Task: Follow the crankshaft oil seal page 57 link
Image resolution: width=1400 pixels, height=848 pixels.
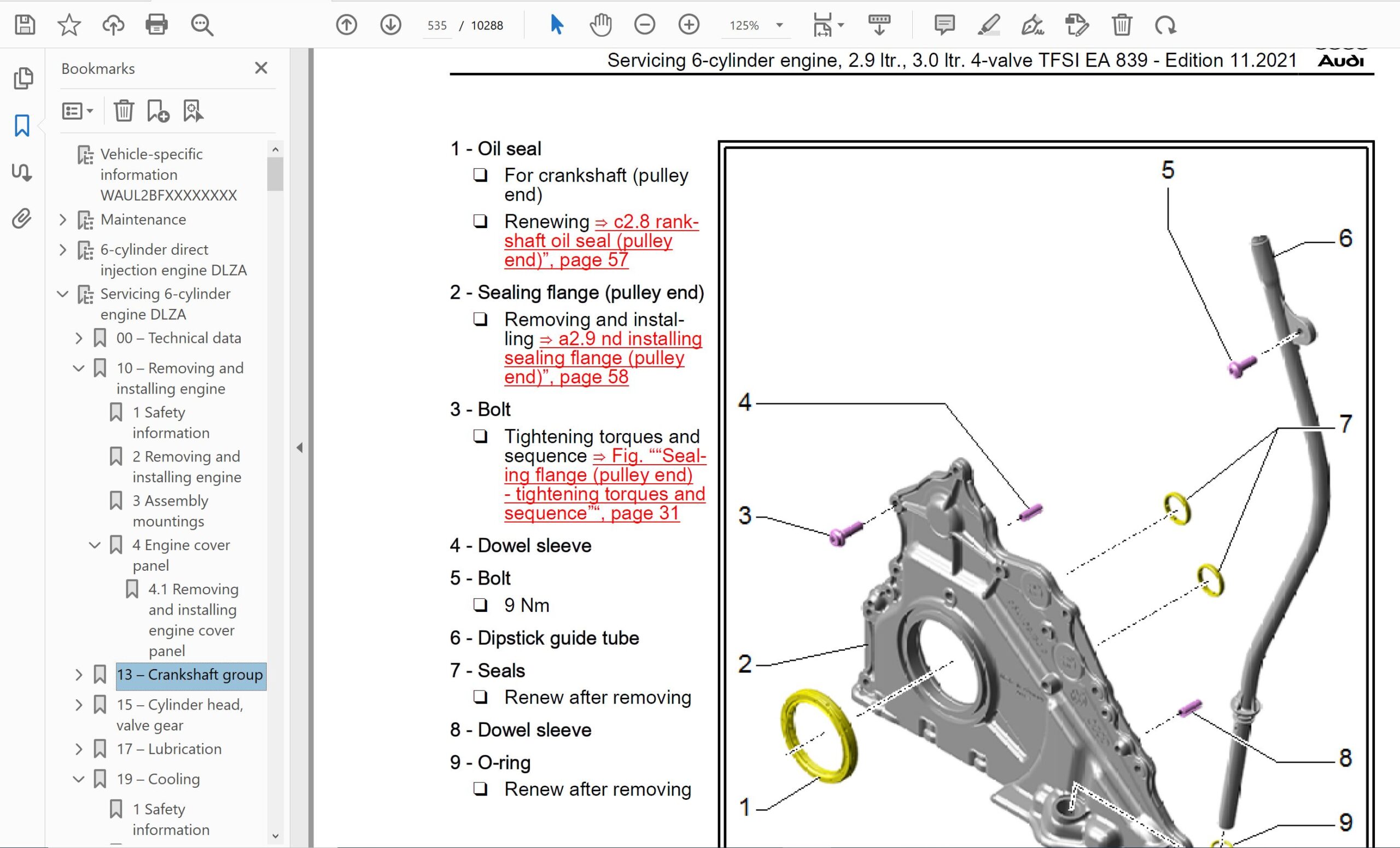Action: [x=588, y=241]
